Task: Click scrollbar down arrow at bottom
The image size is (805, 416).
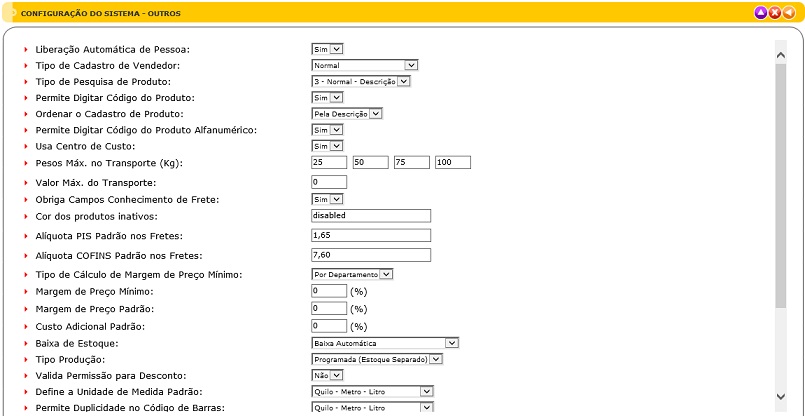Action: pos(781,397)
